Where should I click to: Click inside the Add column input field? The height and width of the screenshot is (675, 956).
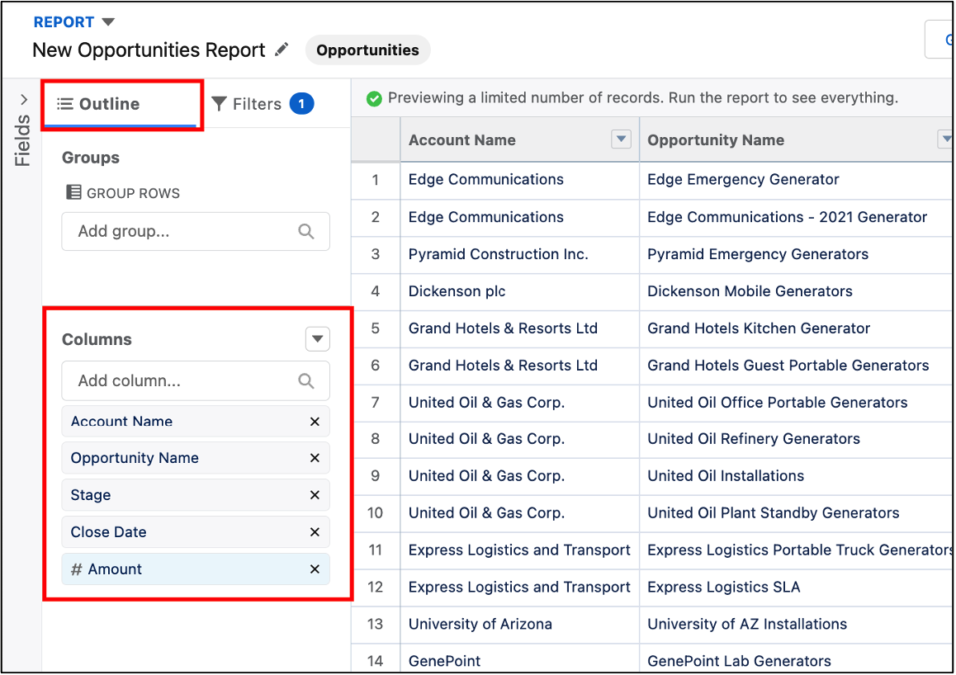[x=180, y=380]
